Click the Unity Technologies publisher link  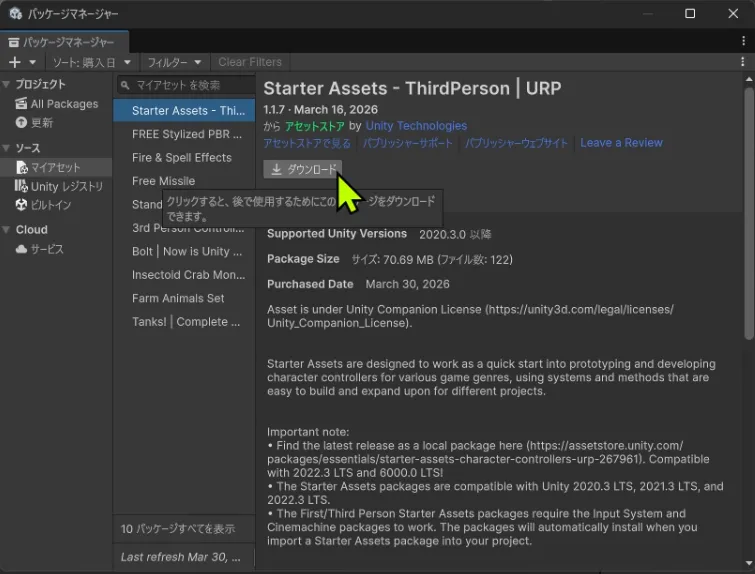pos(416,126)
